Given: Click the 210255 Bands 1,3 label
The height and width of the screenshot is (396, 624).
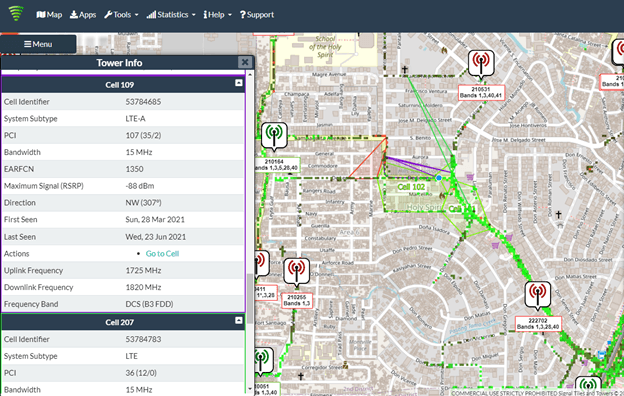Looking at the screenshot, I should pyautogui.click(x=297, y=300).
